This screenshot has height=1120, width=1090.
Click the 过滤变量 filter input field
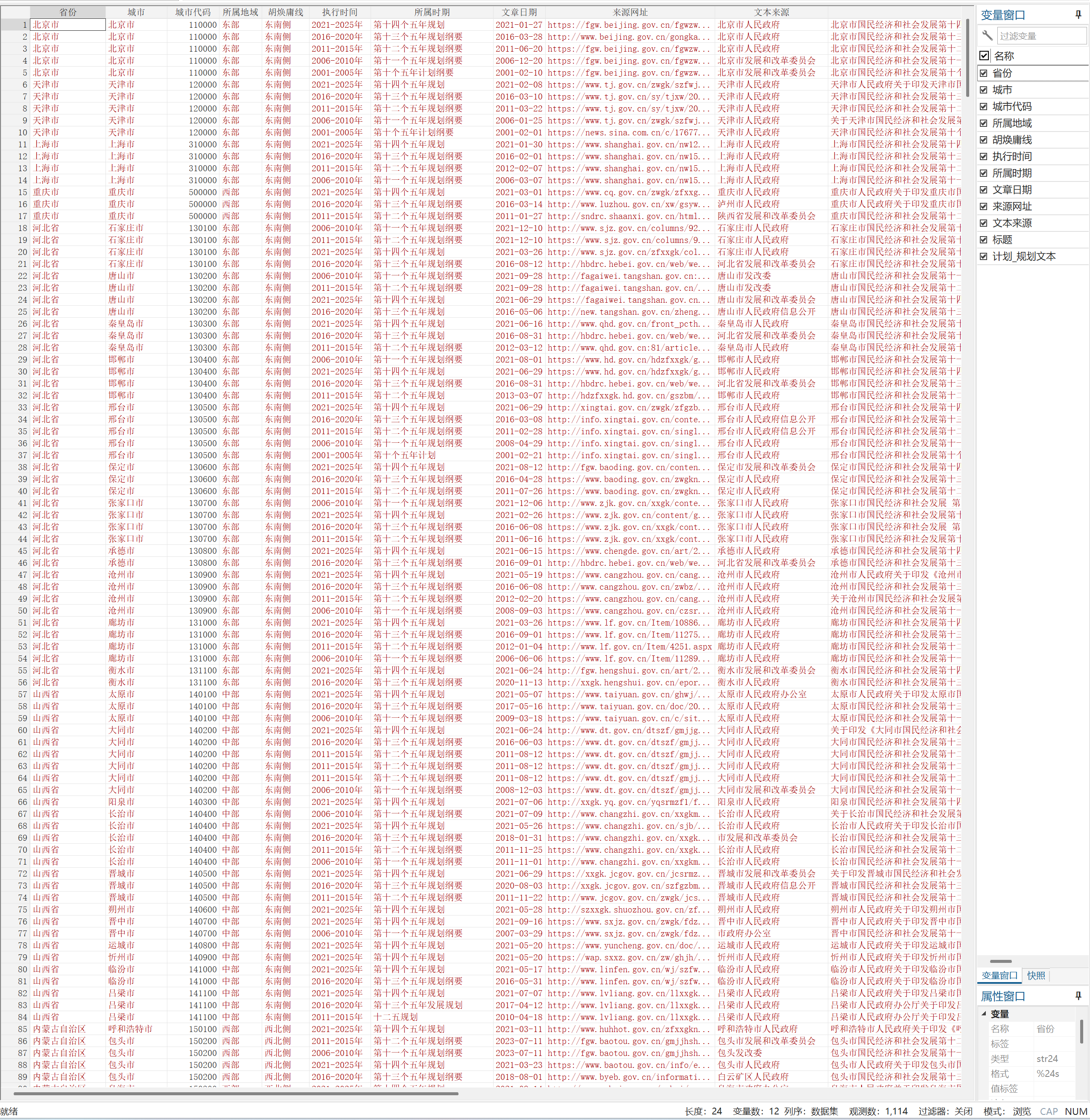[x=1041, y=35]
